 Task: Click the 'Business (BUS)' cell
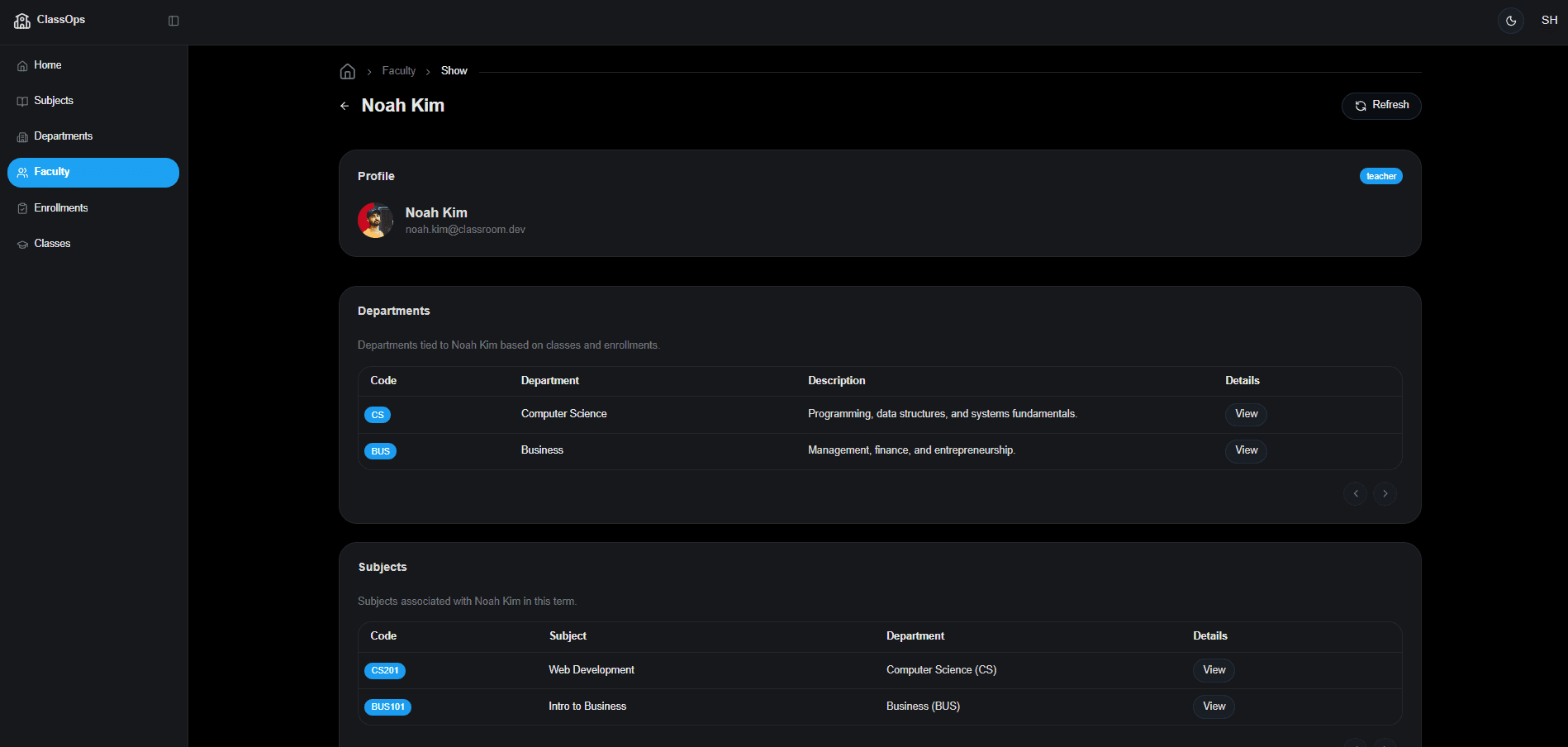[x=923, y=707]
